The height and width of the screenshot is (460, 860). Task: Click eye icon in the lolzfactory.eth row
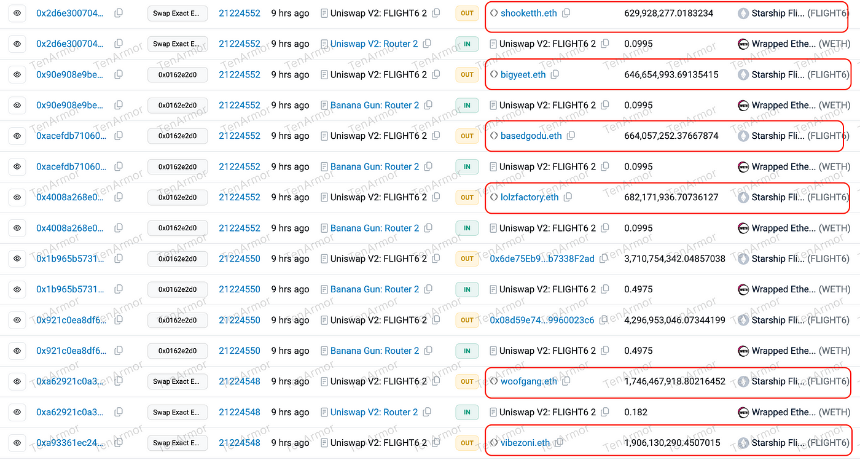click(x=17, y=197)
